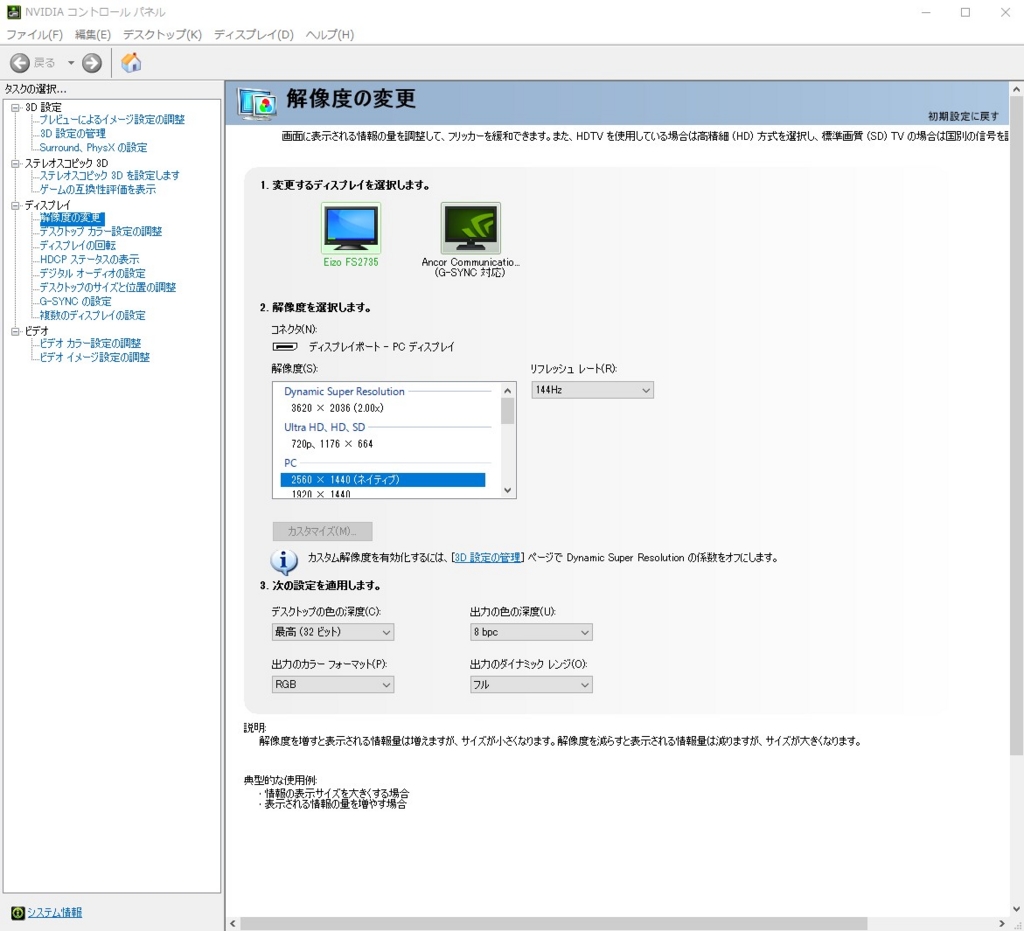Screen dimensions: 1024x931
Task: Open Surround, PhysX の設定 tree item
Action: (93, 148)
